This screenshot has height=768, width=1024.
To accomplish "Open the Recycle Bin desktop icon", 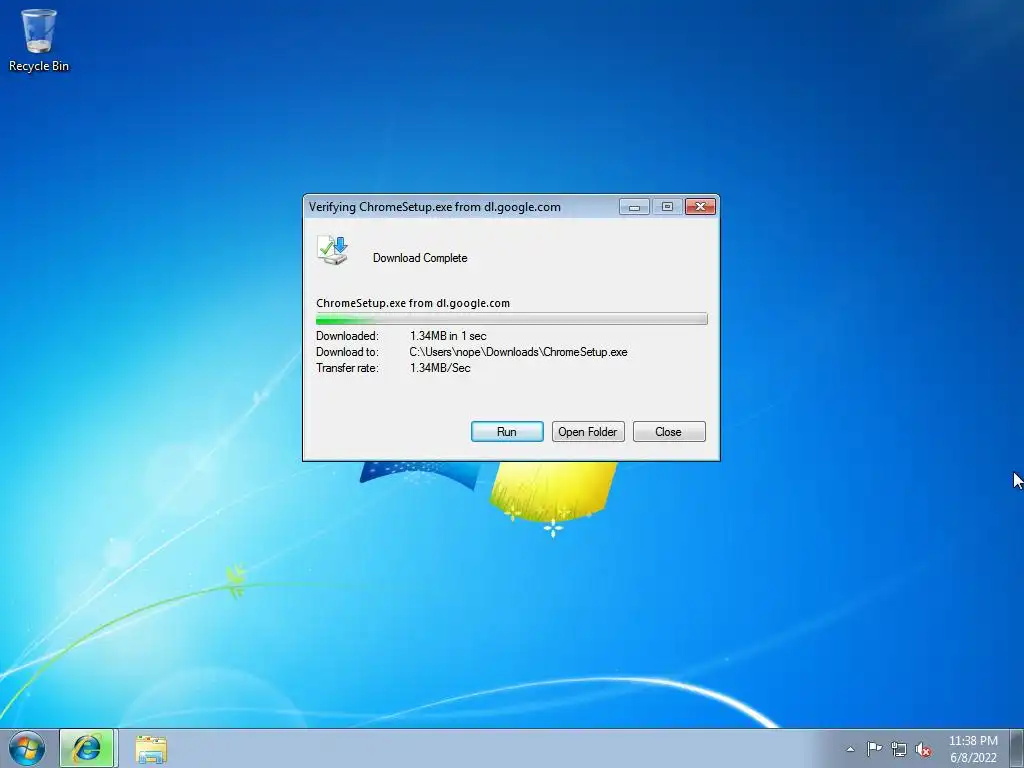I will click(x=39, y=40).
